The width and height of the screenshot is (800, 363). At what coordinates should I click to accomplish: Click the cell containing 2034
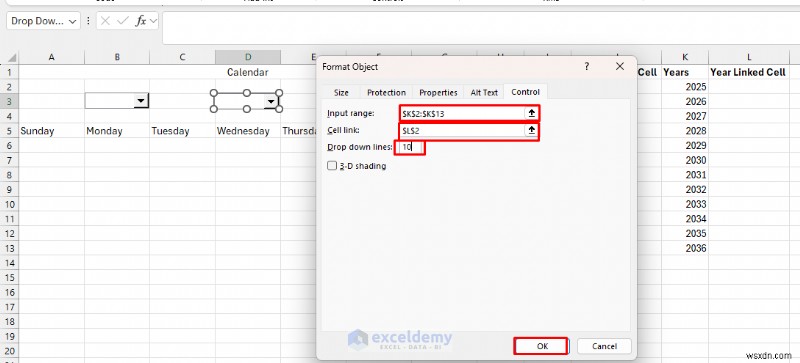(x=685, y=219)
